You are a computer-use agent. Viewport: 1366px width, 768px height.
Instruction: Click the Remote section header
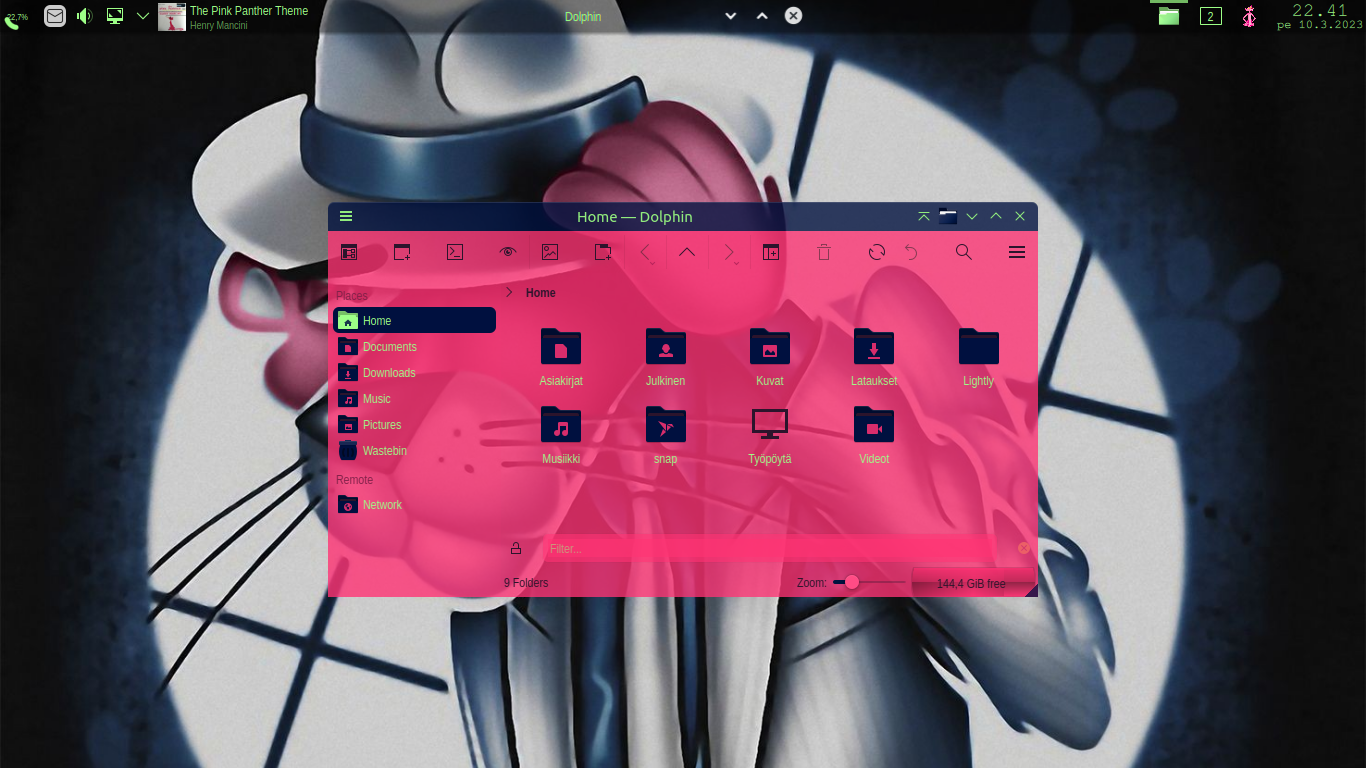[354, 480]
